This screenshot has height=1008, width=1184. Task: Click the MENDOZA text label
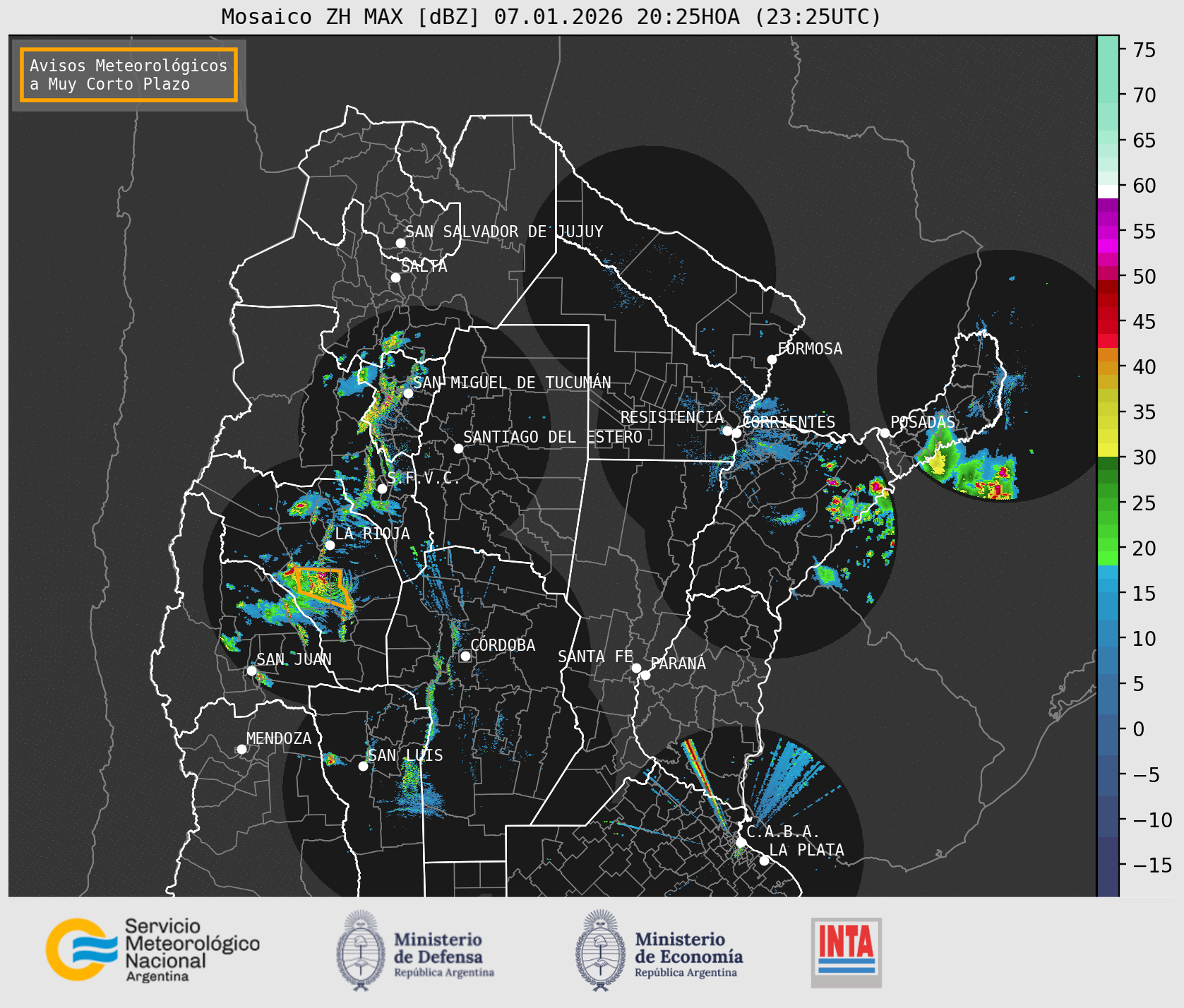coord(279,738)
